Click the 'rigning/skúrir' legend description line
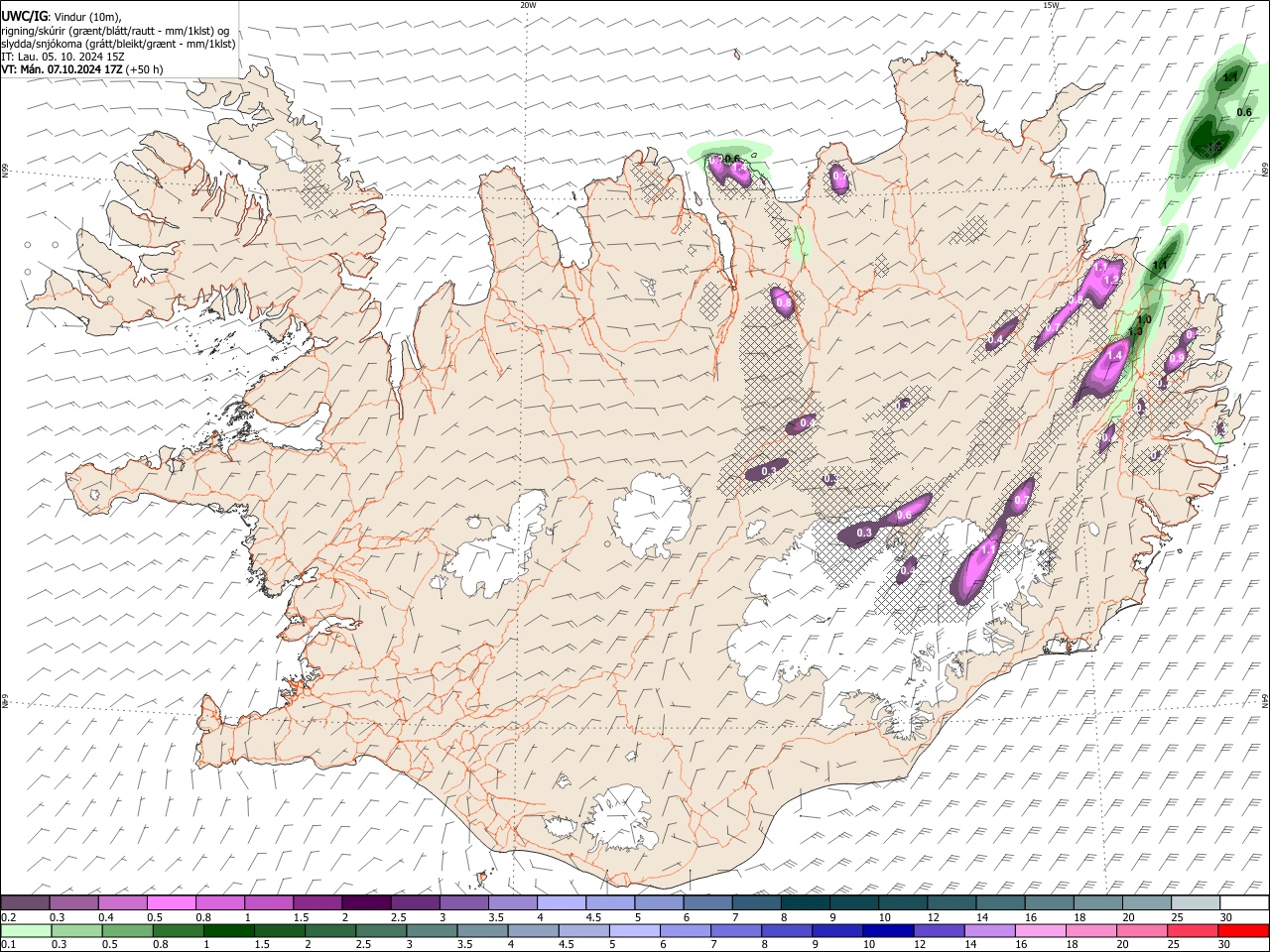 click(x=114, y=31)
